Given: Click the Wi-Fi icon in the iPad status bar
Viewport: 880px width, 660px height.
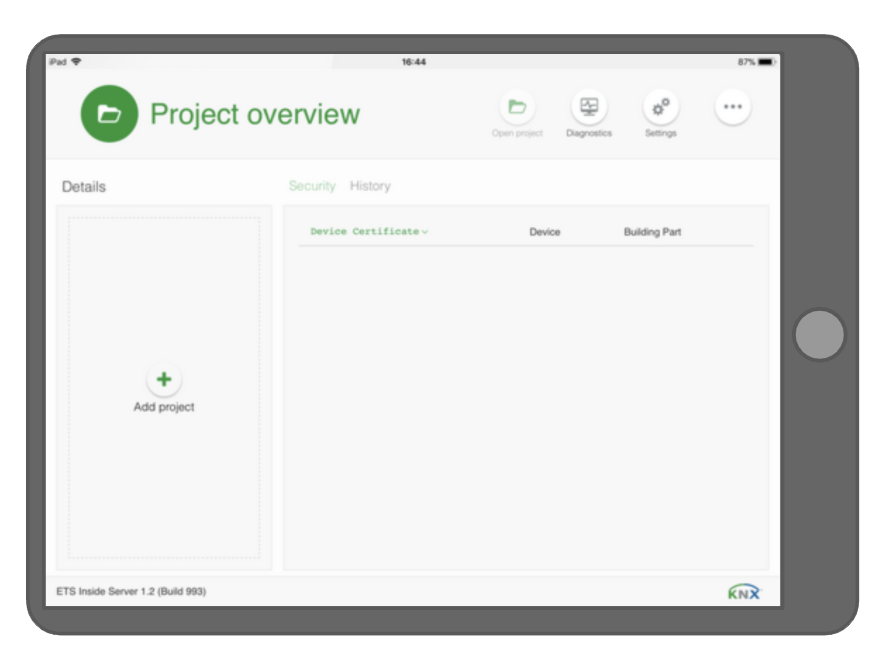Looking at the screenshot, I should tap(77, 60).
